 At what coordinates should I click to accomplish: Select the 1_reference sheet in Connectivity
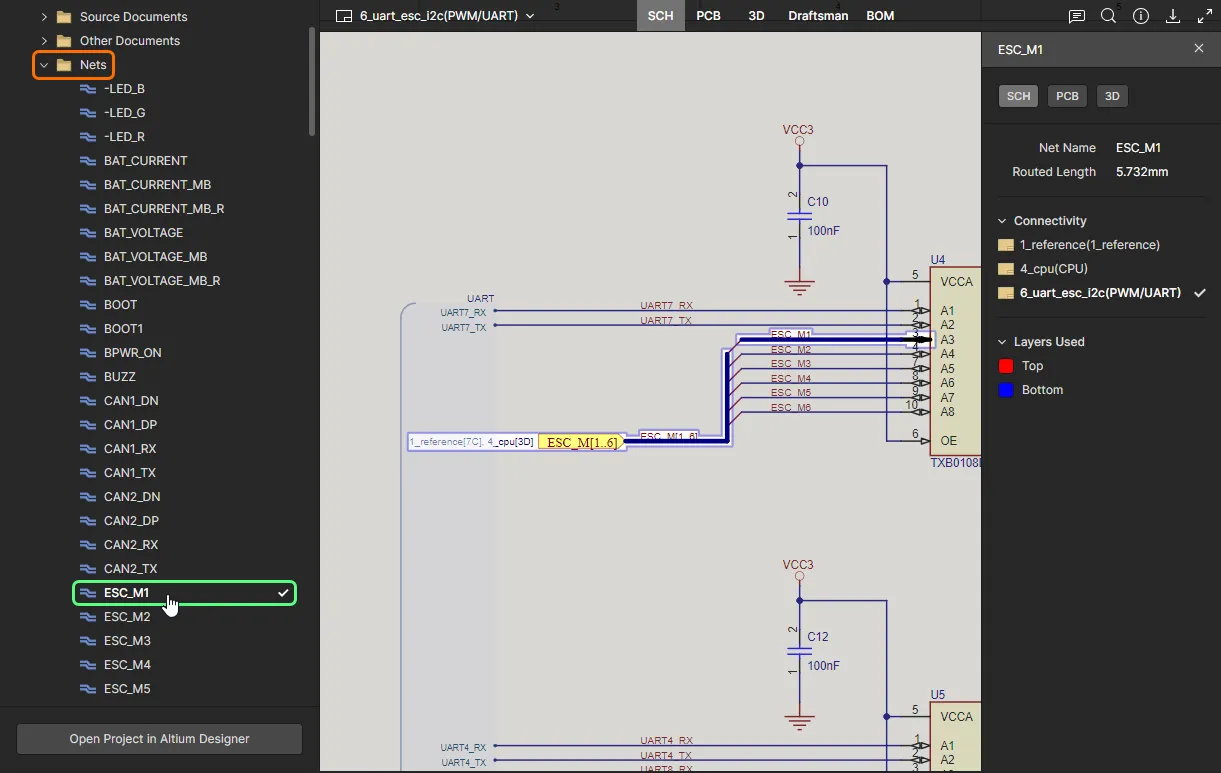click(x=1088, y=245)
